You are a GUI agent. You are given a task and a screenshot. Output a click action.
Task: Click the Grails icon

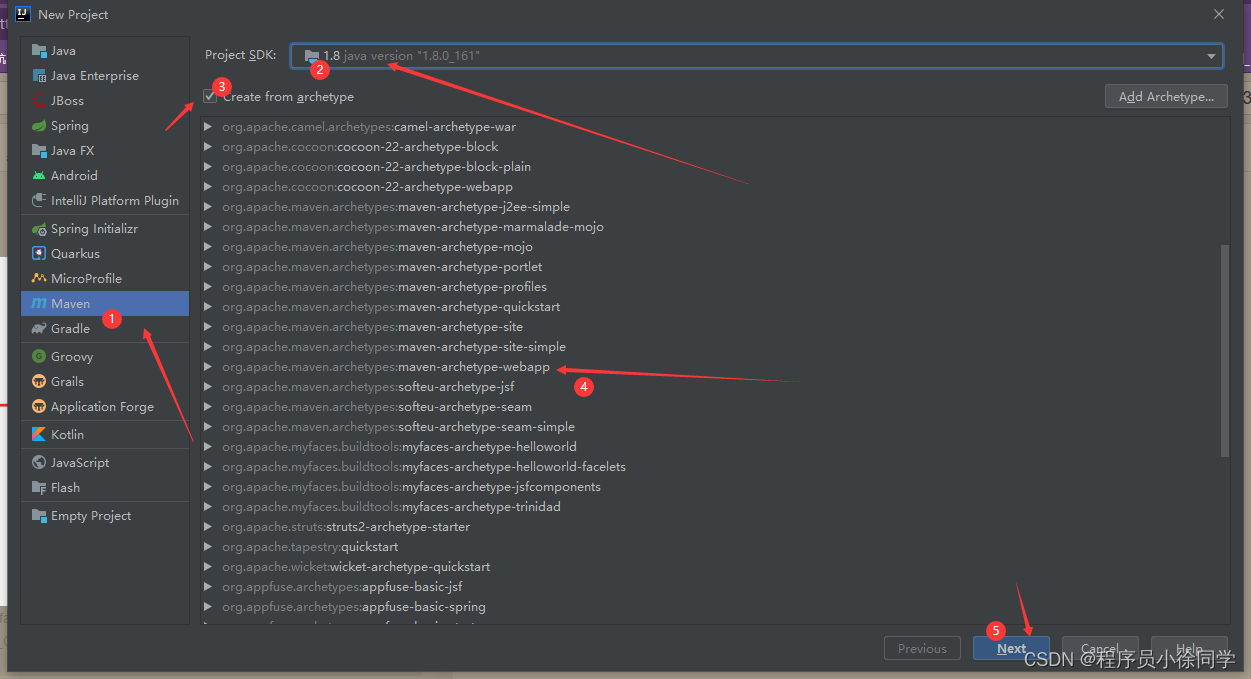pos(39,382)
